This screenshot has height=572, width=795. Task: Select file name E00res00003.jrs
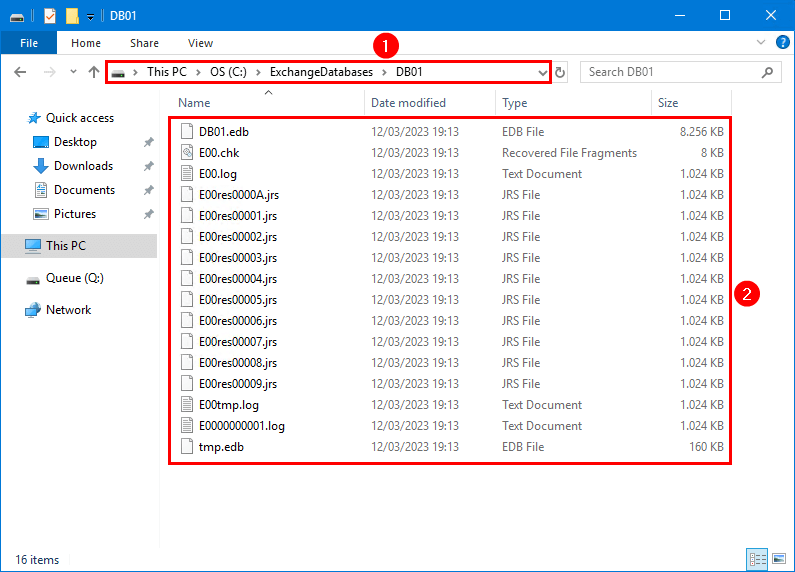[238, 258]
